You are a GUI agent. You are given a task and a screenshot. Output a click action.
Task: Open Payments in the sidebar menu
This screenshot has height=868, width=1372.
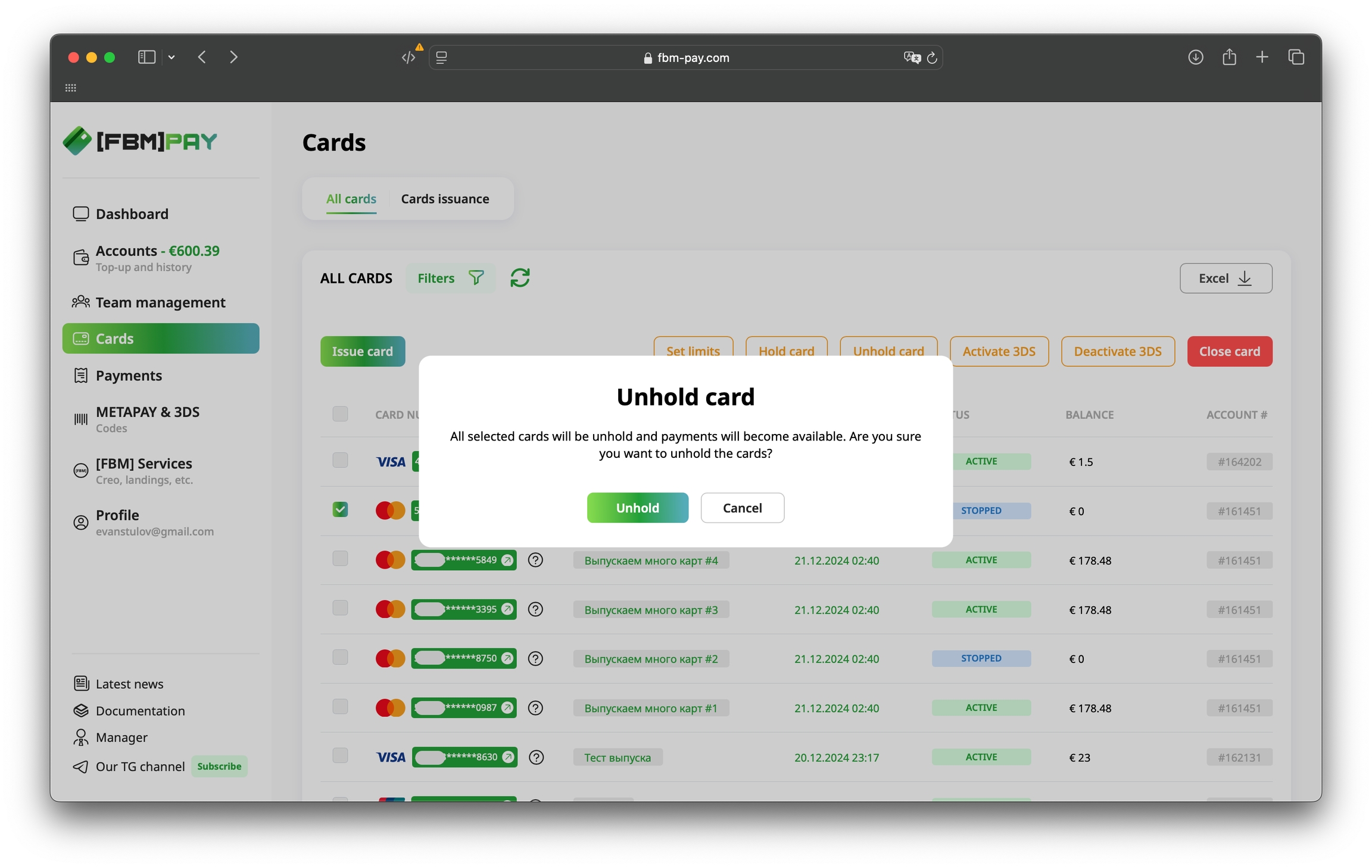129,376
